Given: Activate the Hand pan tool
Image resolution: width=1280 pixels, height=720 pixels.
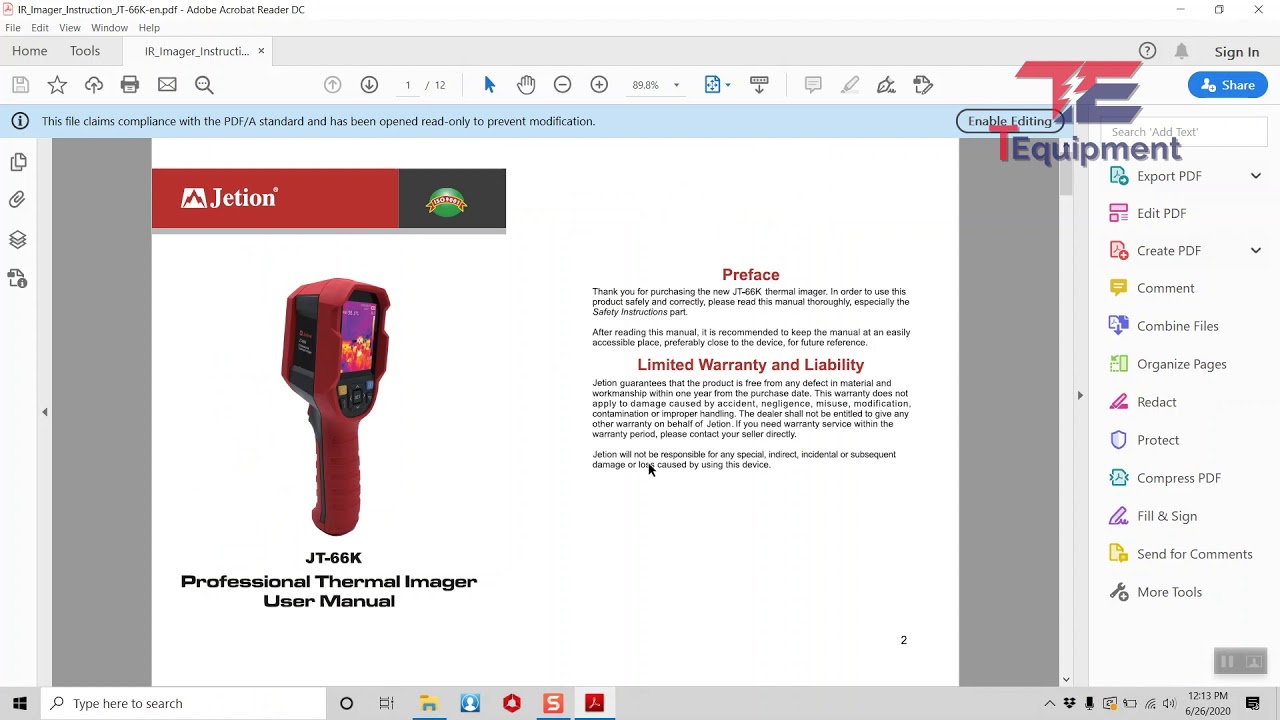Looking at the screenshot, I should point(526,85).
